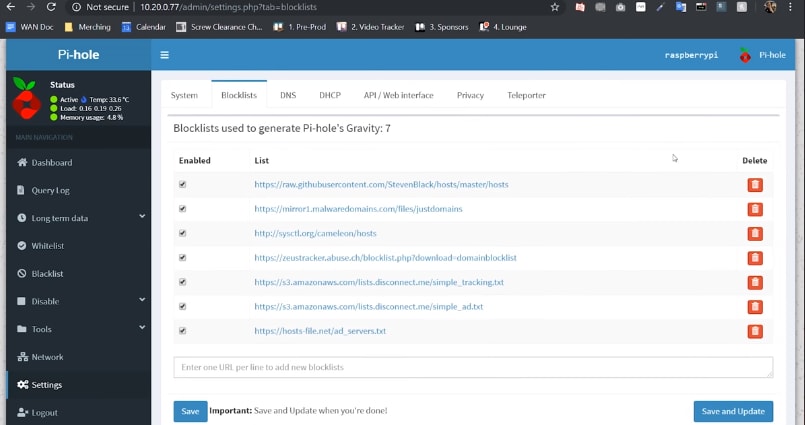Open the Query Log page

tap(79, 190)
